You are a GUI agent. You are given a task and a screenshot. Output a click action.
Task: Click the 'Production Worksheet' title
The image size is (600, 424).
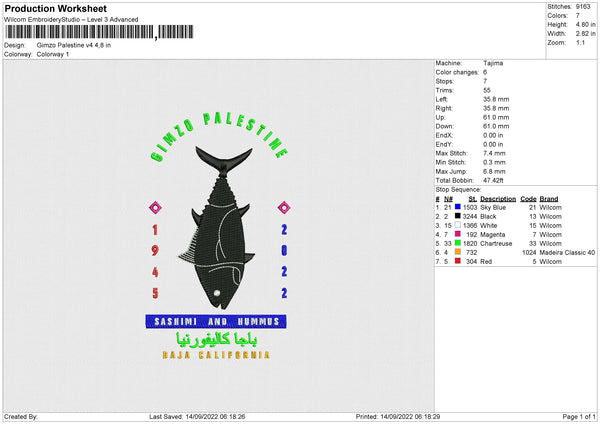click(x=55, y=8)
